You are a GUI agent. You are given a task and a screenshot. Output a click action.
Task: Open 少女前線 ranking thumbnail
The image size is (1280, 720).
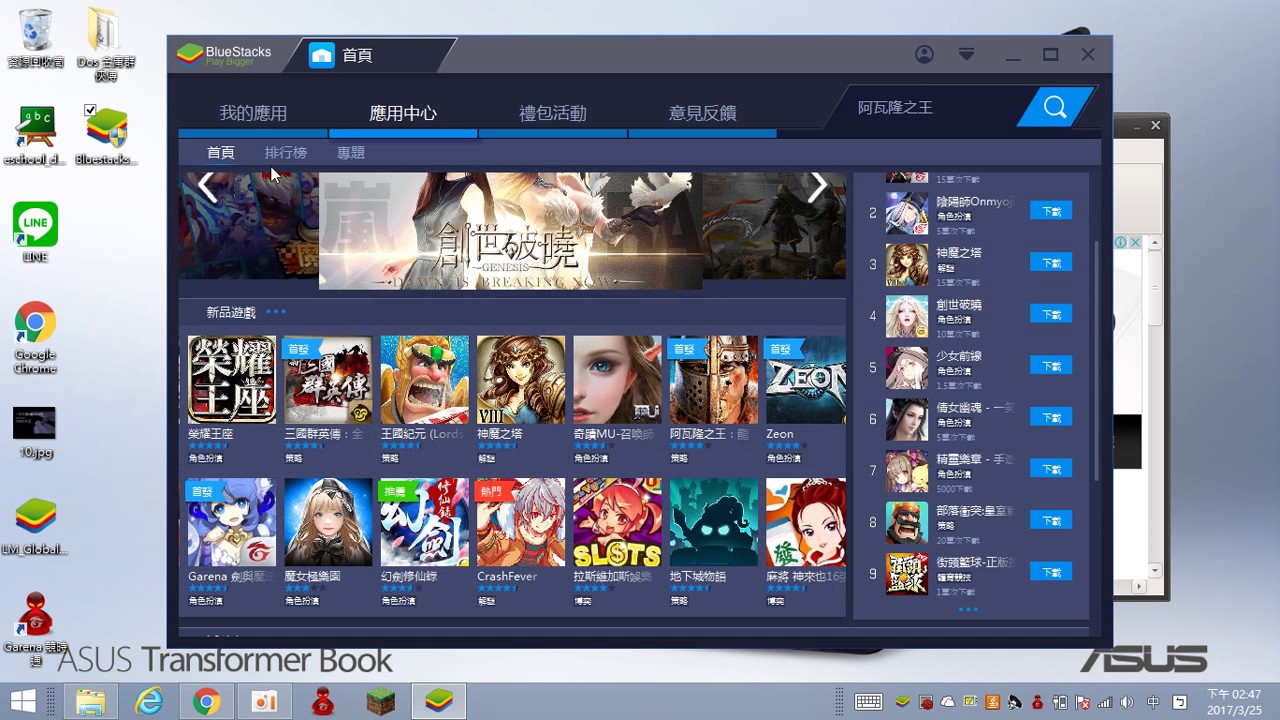[907, 368]
